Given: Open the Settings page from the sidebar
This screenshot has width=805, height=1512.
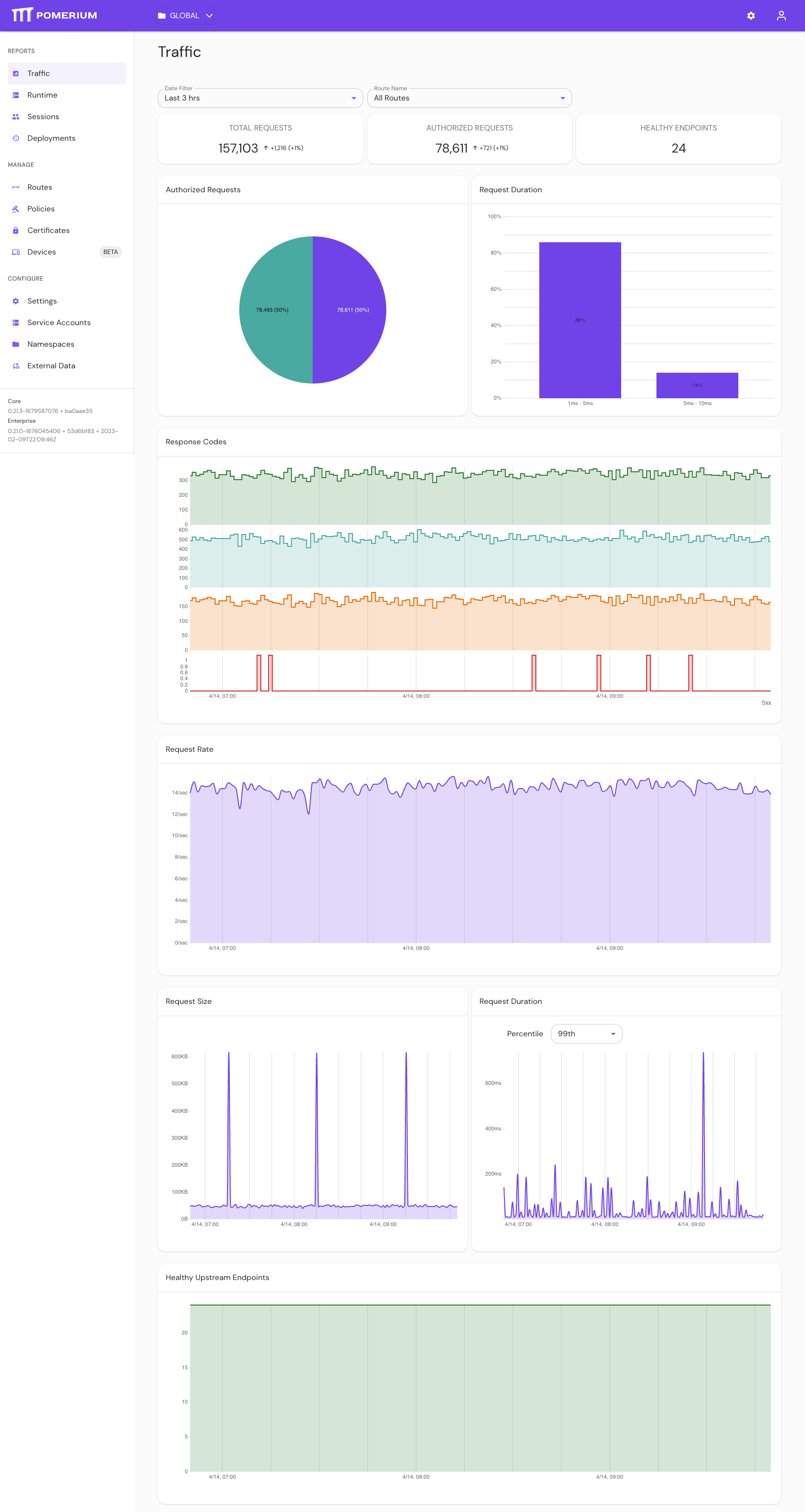Looking at the screenshot, I should (67, 301).
